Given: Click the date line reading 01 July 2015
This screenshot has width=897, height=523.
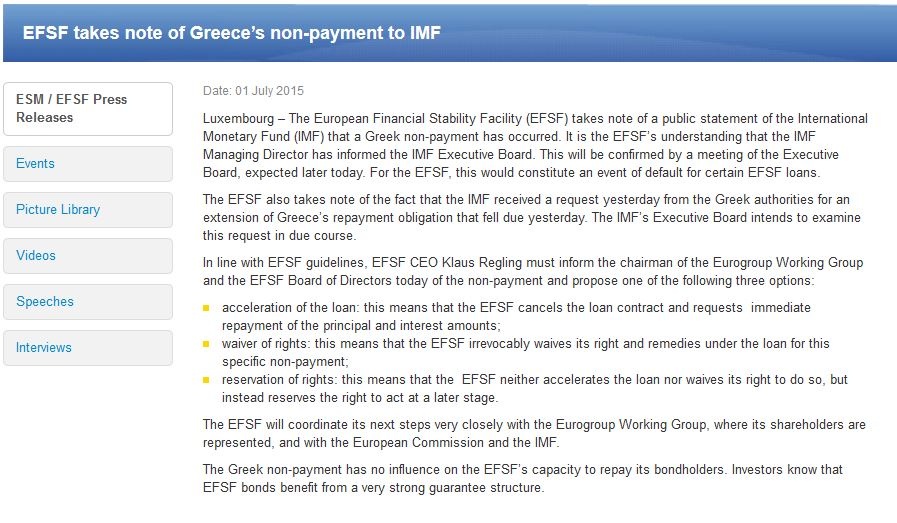Looking at the screenshot, I should coord(253,91).
